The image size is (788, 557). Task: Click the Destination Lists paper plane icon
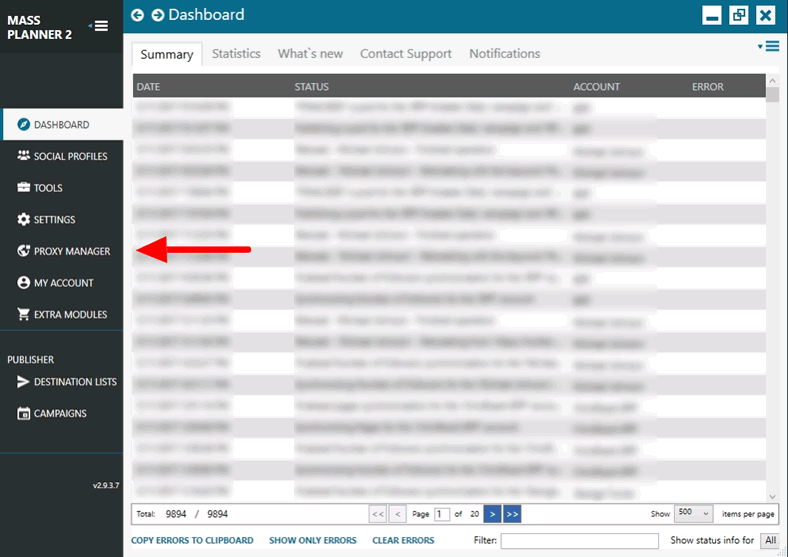click(x=24, y=382)
